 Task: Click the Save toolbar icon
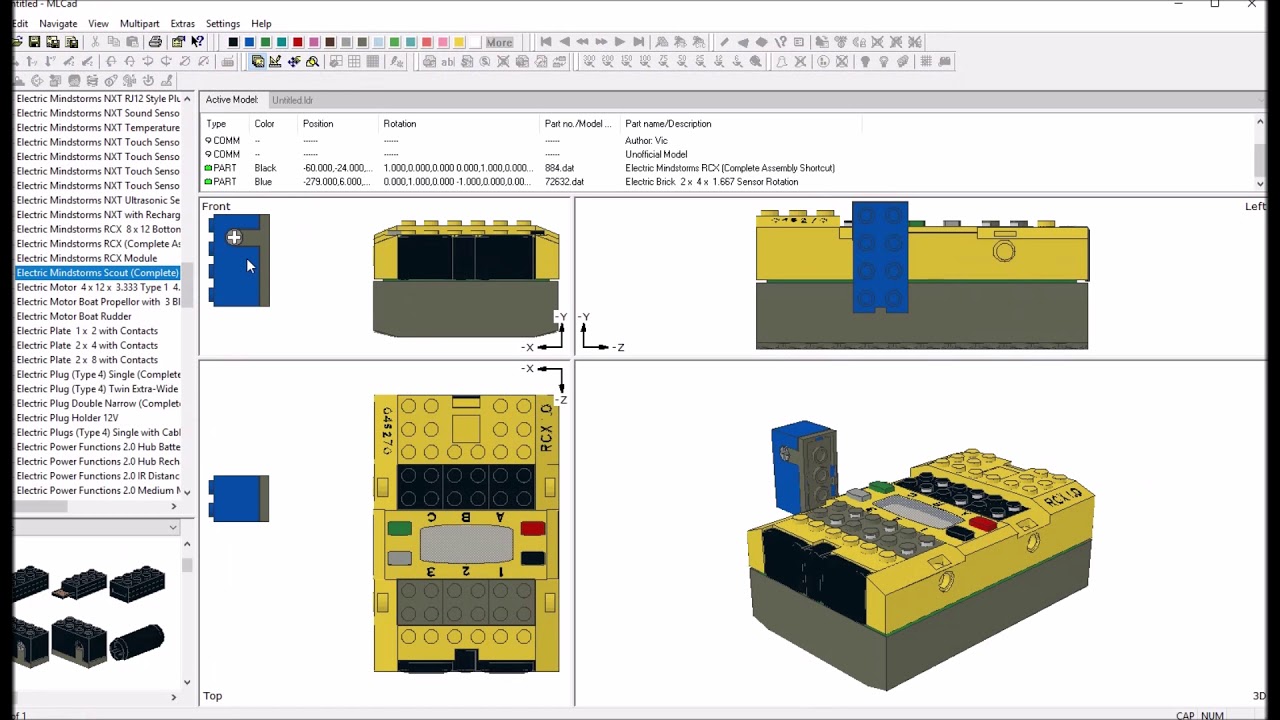(34, 41)
